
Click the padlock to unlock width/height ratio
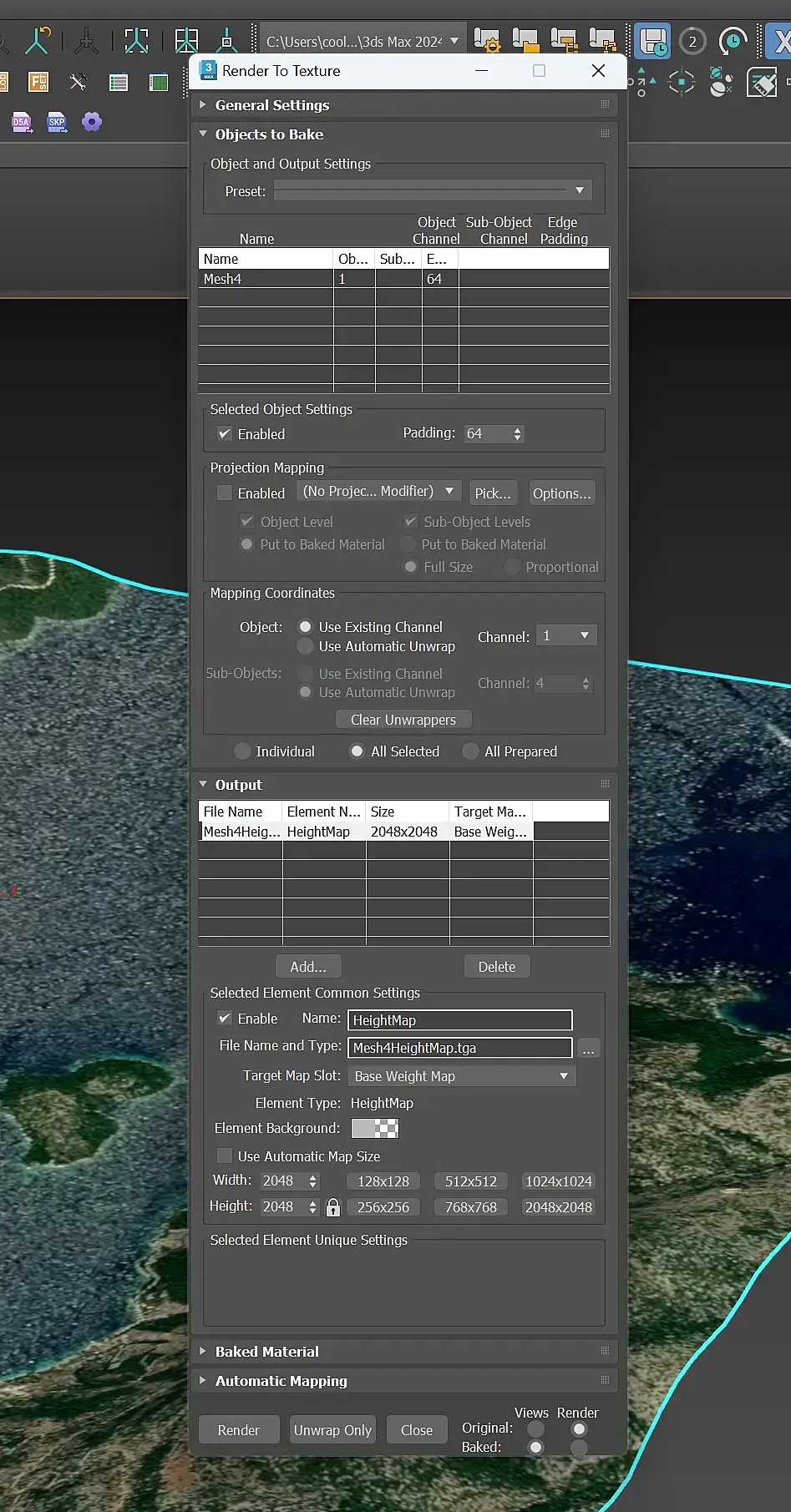point(333,1207)
